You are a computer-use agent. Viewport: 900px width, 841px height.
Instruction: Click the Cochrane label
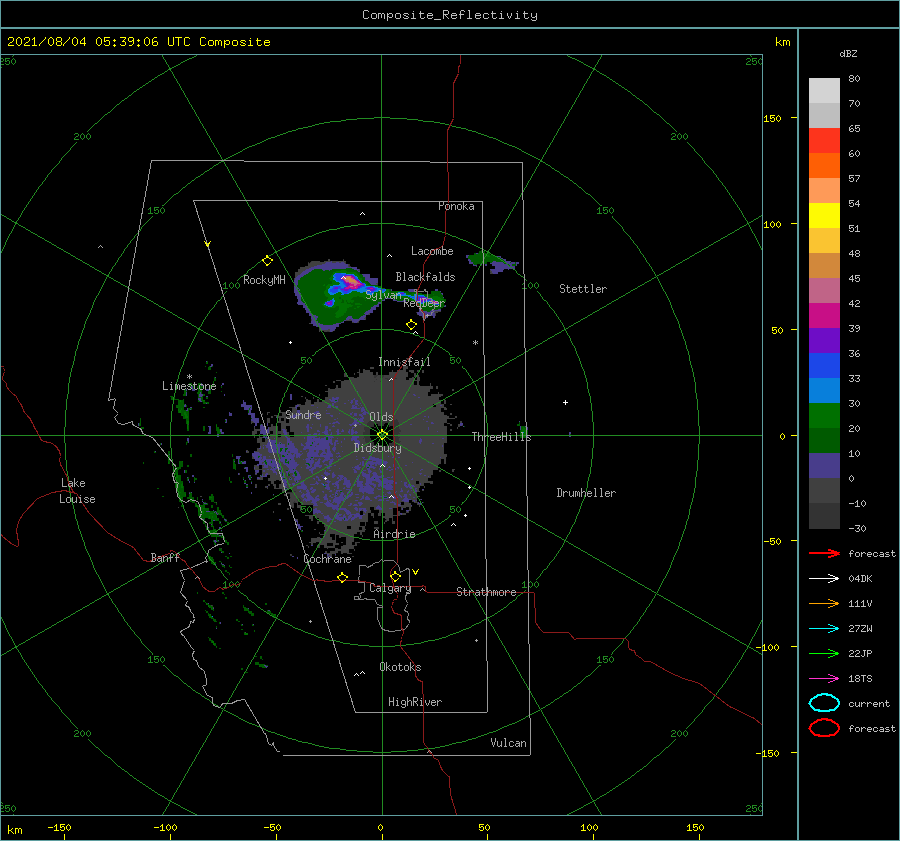(327, 559)
